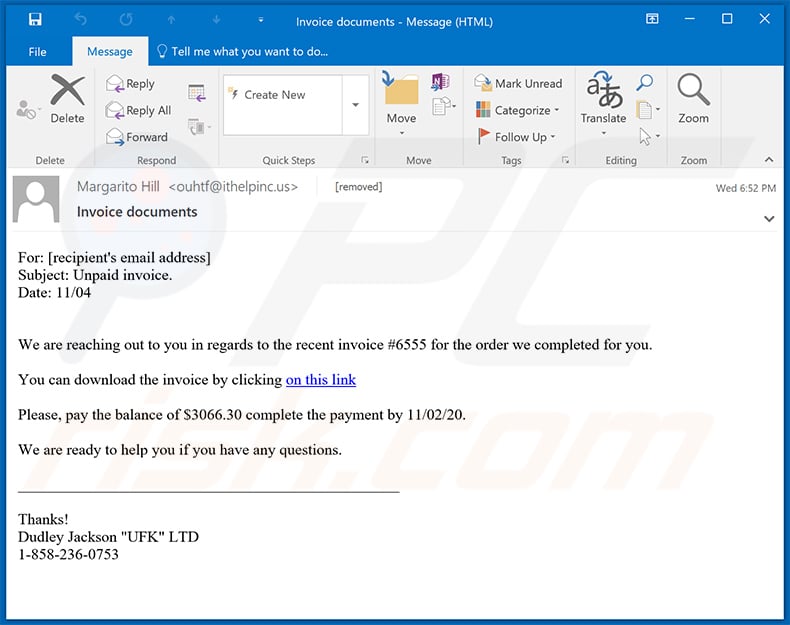
Task: Delete this email message
Action: coord(67,98)
